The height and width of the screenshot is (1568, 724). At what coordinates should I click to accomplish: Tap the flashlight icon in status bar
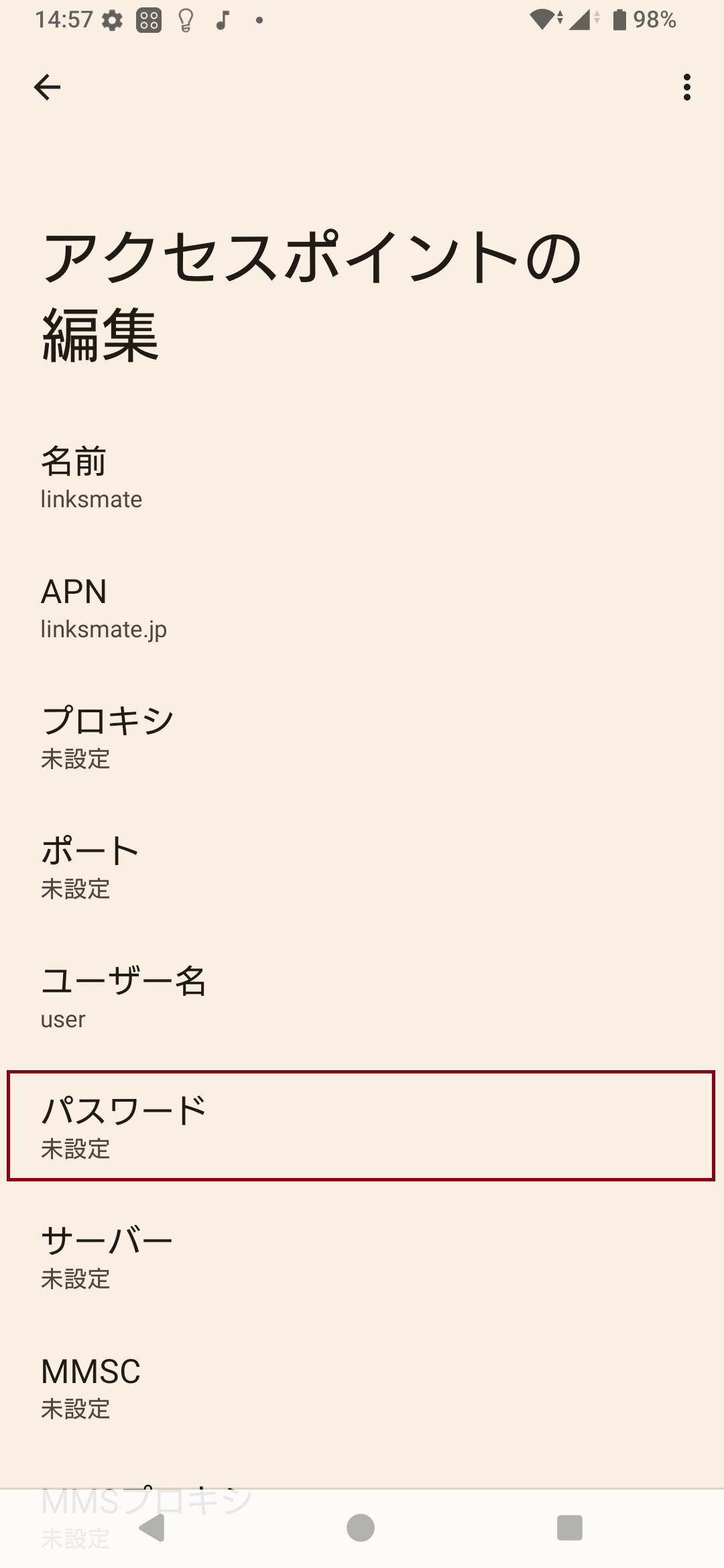[185, 20]
